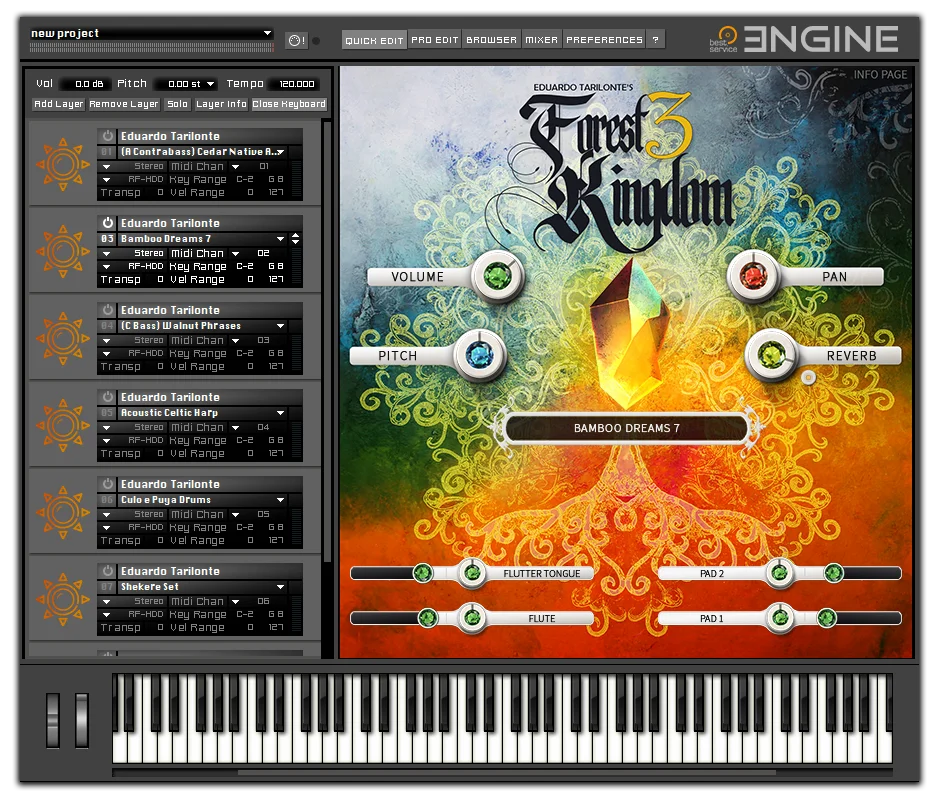Solo the selected layer
This screenshot has width=940, height=800.
[x=177, y=104]
